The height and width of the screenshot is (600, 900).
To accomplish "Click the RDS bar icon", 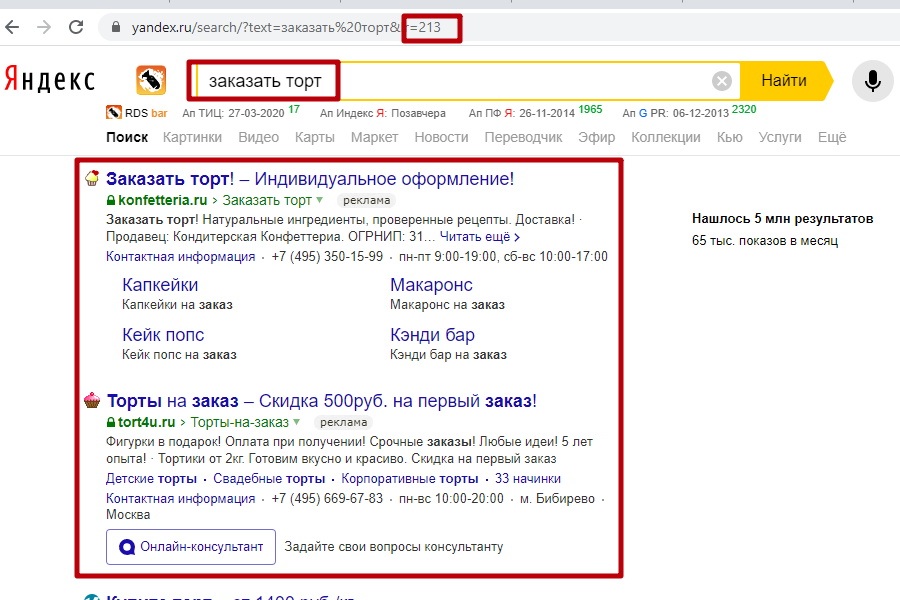I will [x=114, y=113].
